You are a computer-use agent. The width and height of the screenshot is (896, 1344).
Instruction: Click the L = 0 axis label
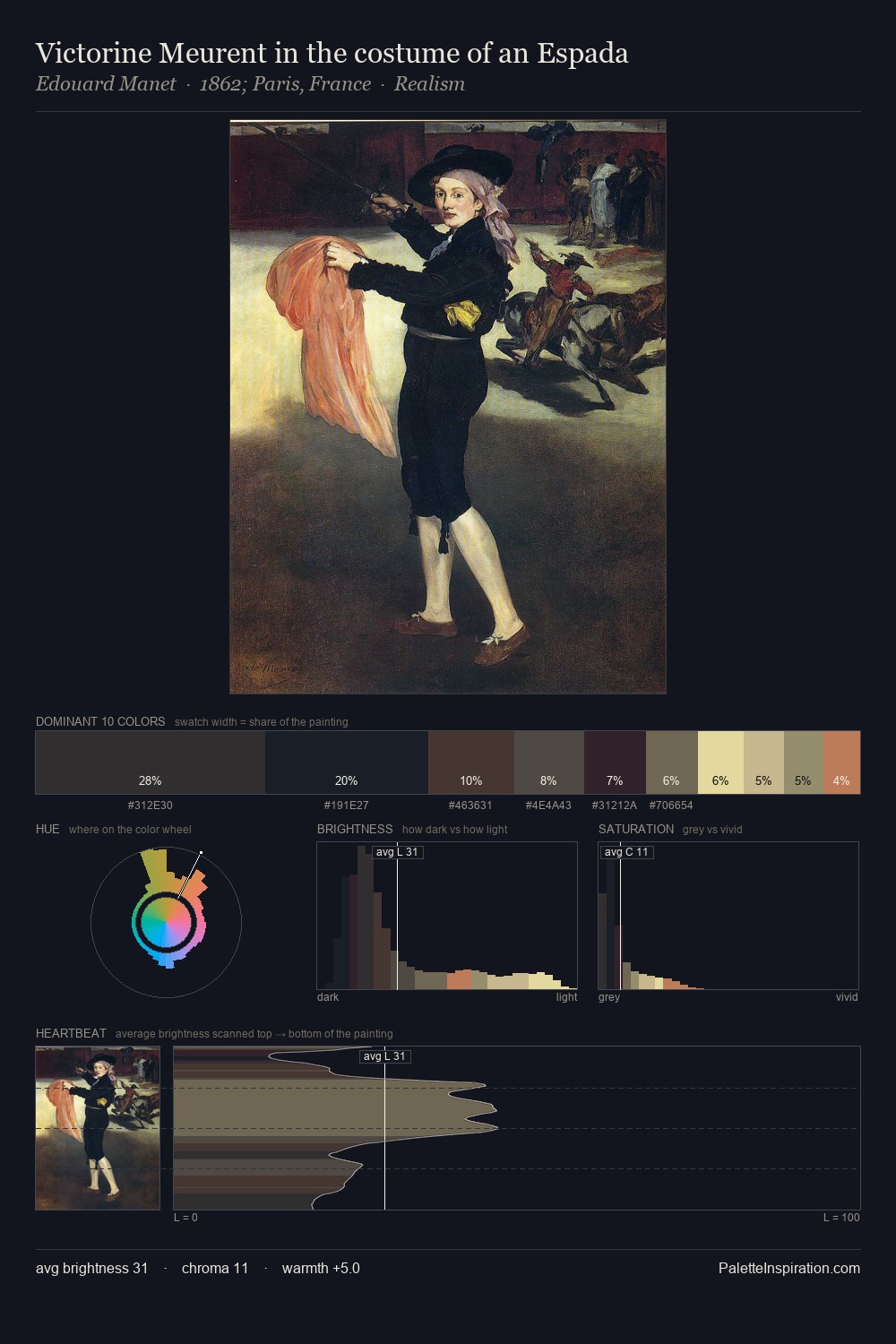point(185,1218)
